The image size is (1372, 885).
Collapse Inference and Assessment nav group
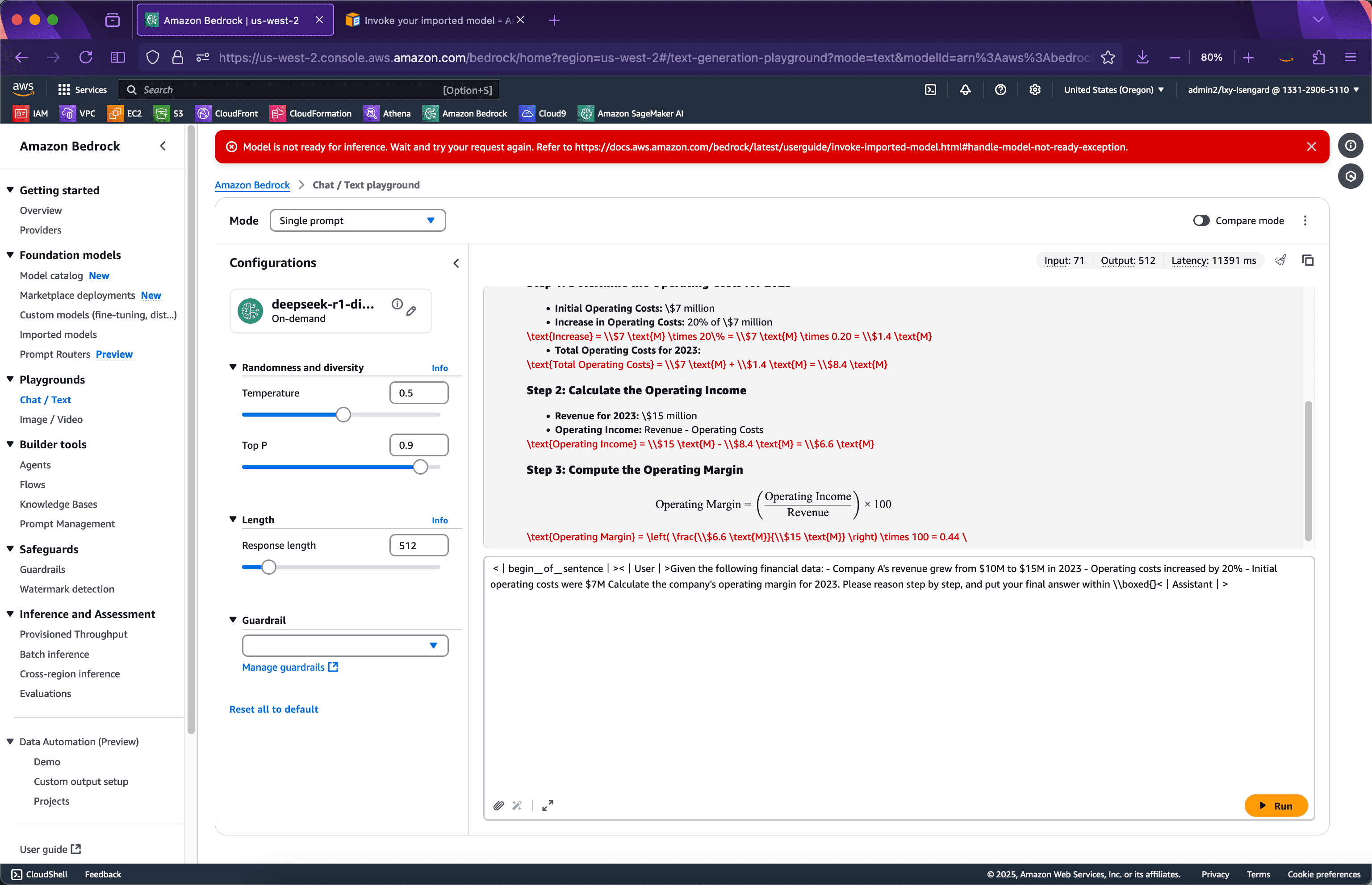point(10,614)
